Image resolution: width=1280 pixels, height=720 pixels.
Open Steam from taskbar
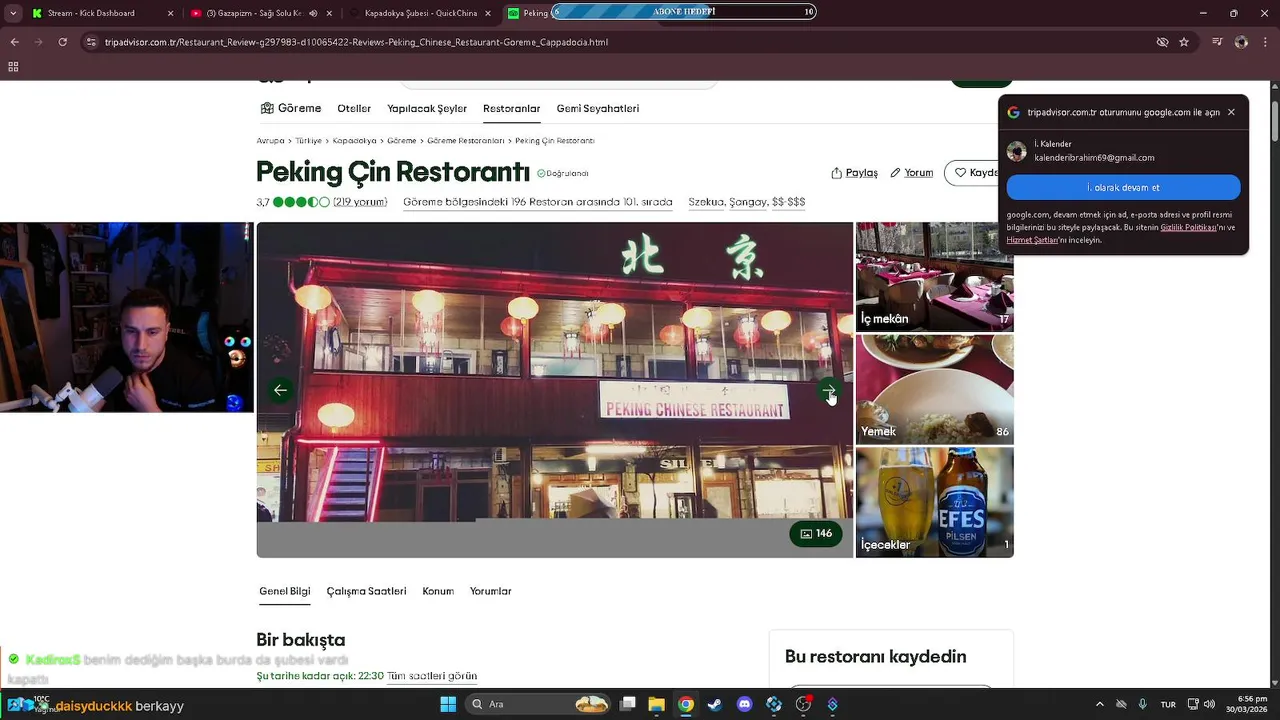[x=714, y=704]
